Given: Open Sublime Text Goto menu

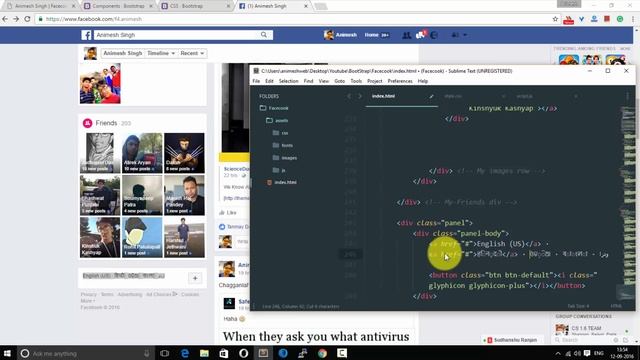Looking at the screenshot, I should pyautogui.click(x=340, y=81).
